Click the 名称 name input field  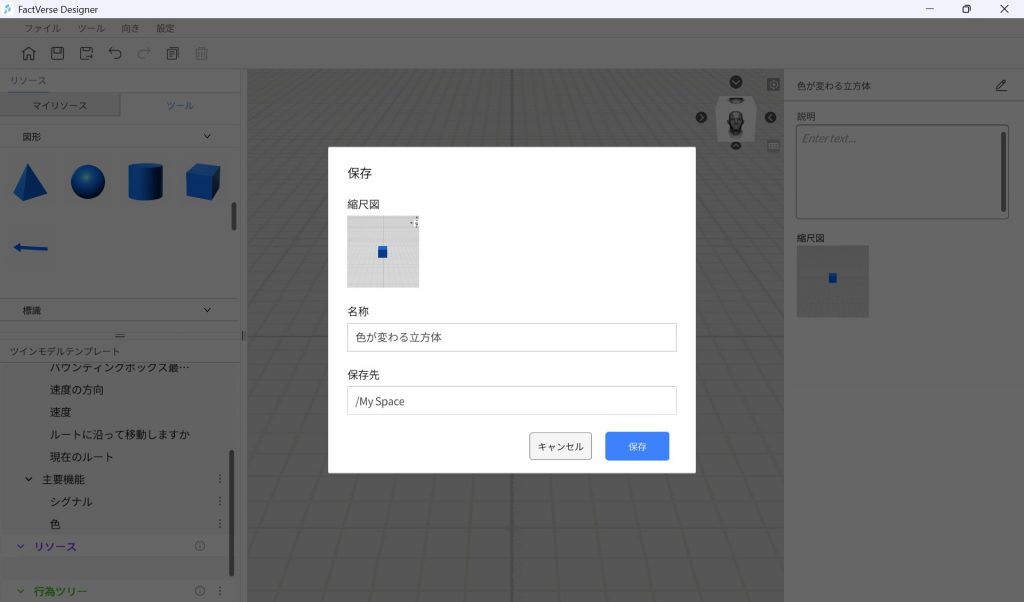click(511, 338)
